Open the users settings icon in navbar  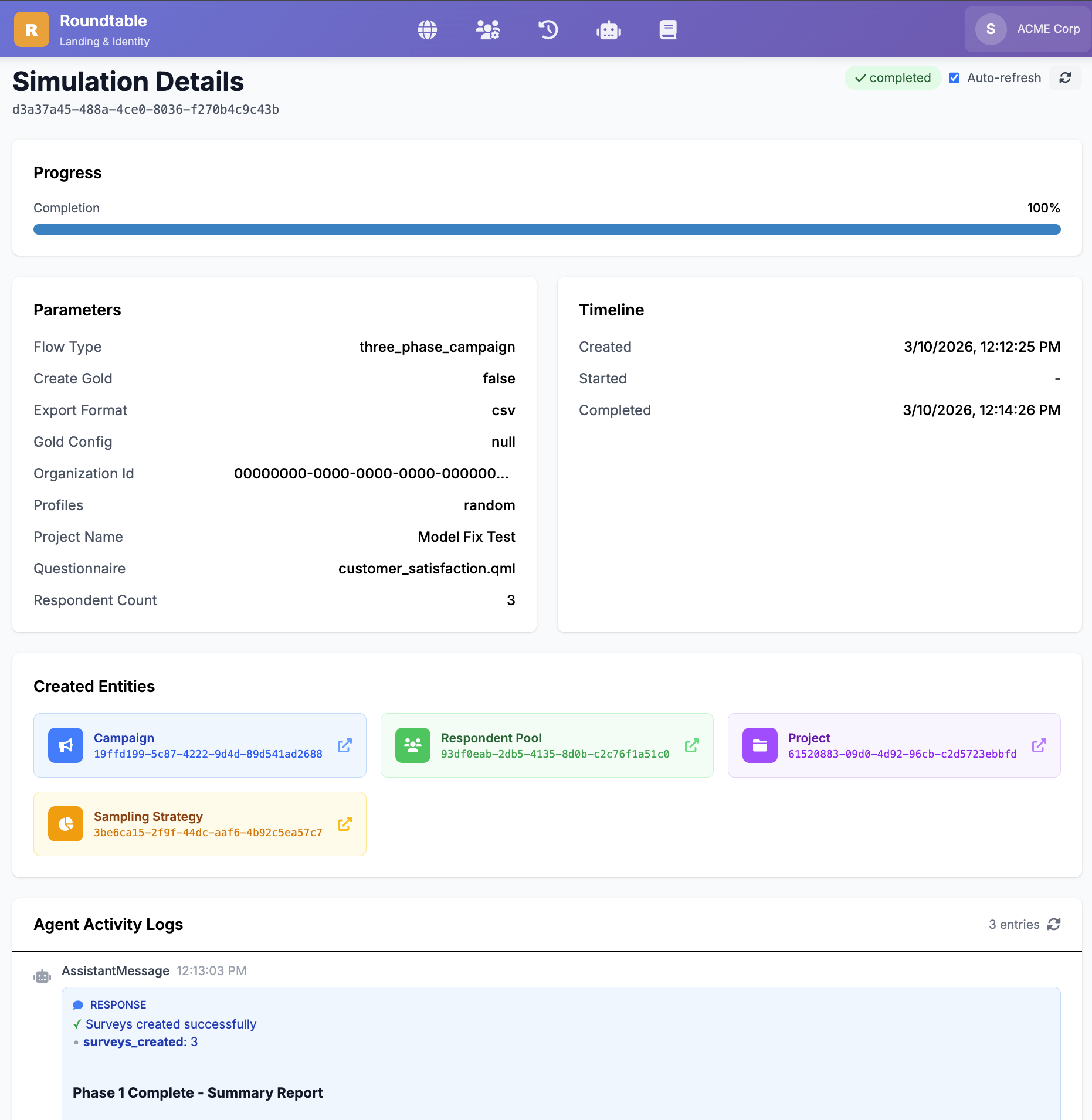tap(487, 29)
